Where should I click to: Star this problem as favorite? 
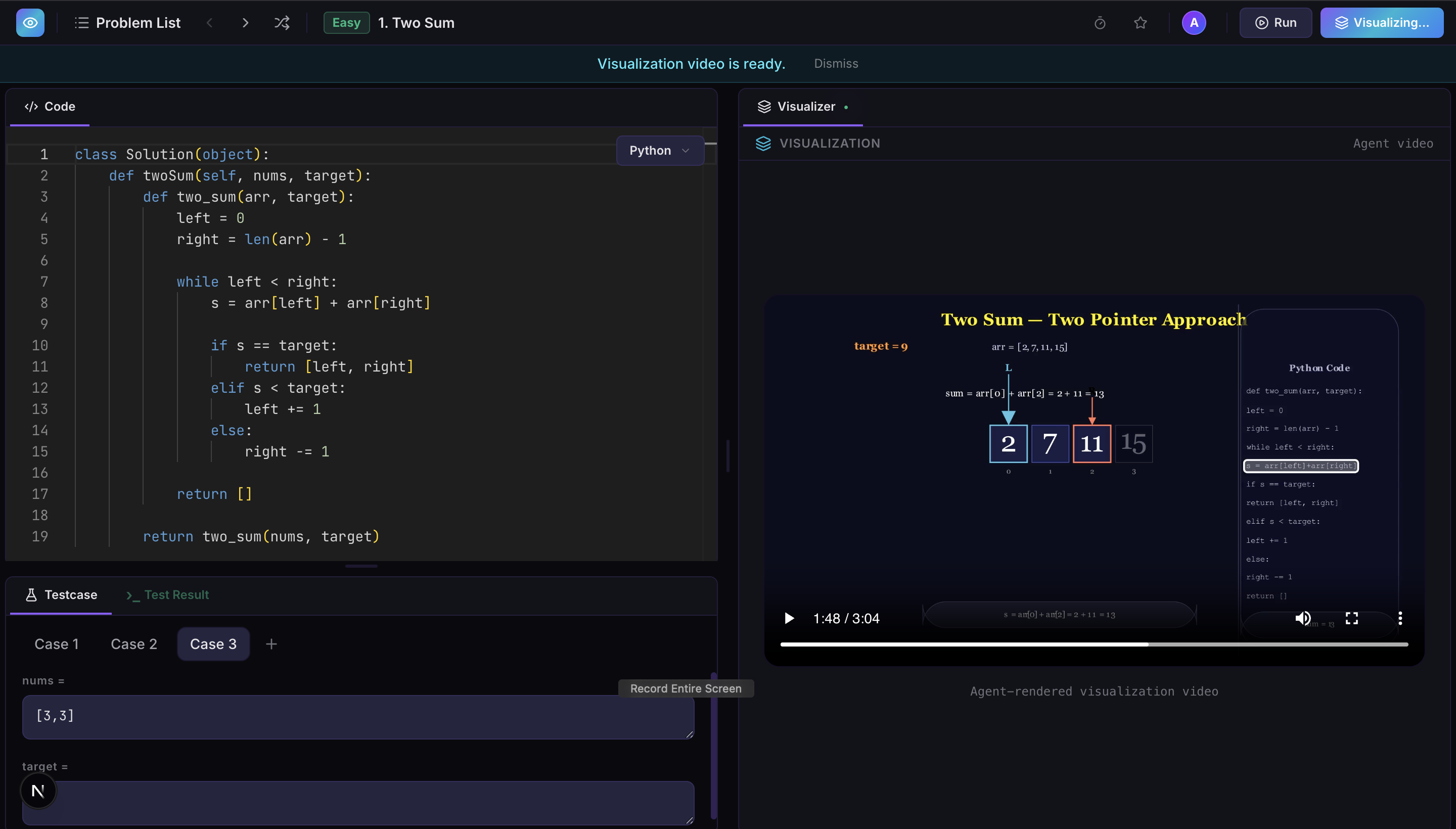(x=1140, y=23)
